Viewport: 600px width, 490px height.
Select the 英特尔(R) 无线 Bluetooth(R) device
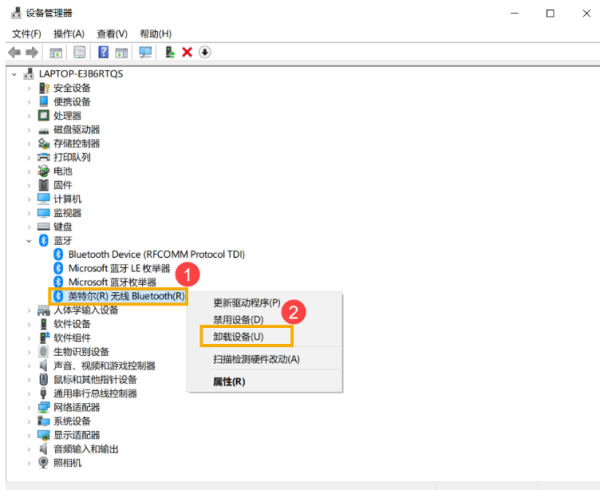(x=126, y=296)
